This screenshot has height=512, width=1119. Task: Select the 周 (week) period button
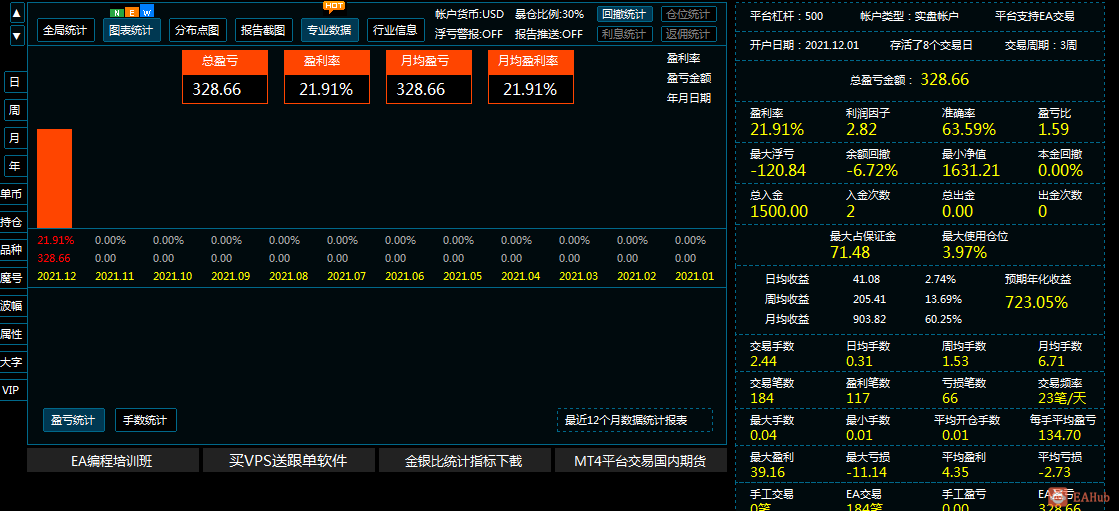point(14,110)
